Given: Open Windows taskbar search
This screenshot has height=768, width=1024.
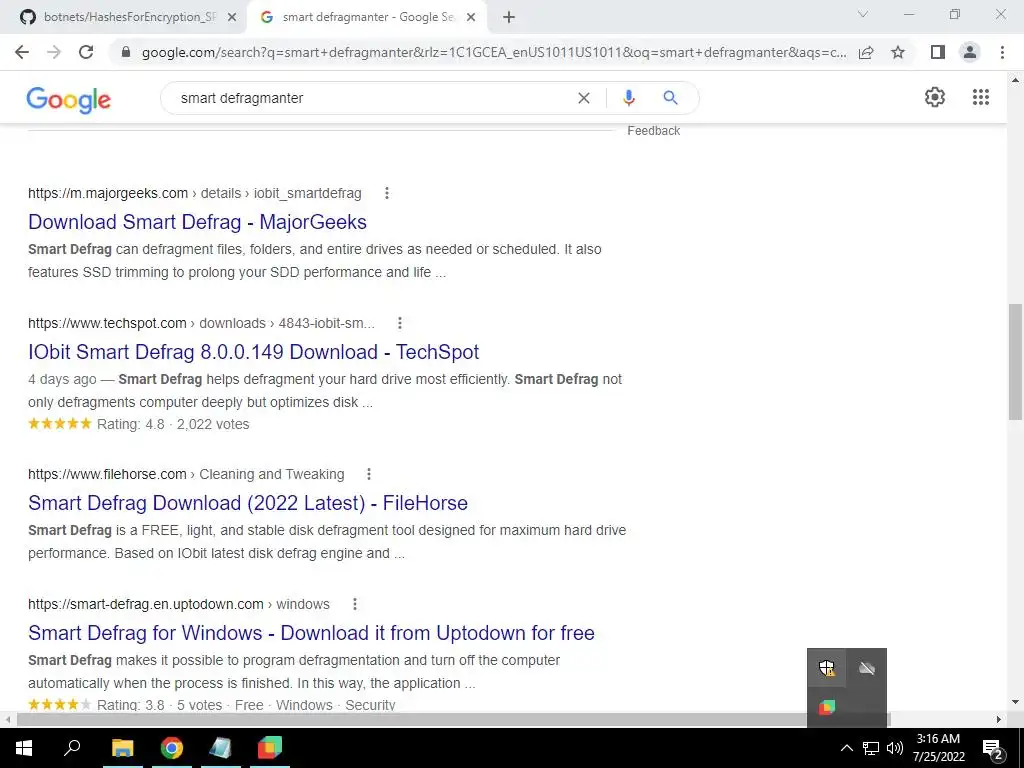Looking at the screenshot, I should click(x=72, y=748).
